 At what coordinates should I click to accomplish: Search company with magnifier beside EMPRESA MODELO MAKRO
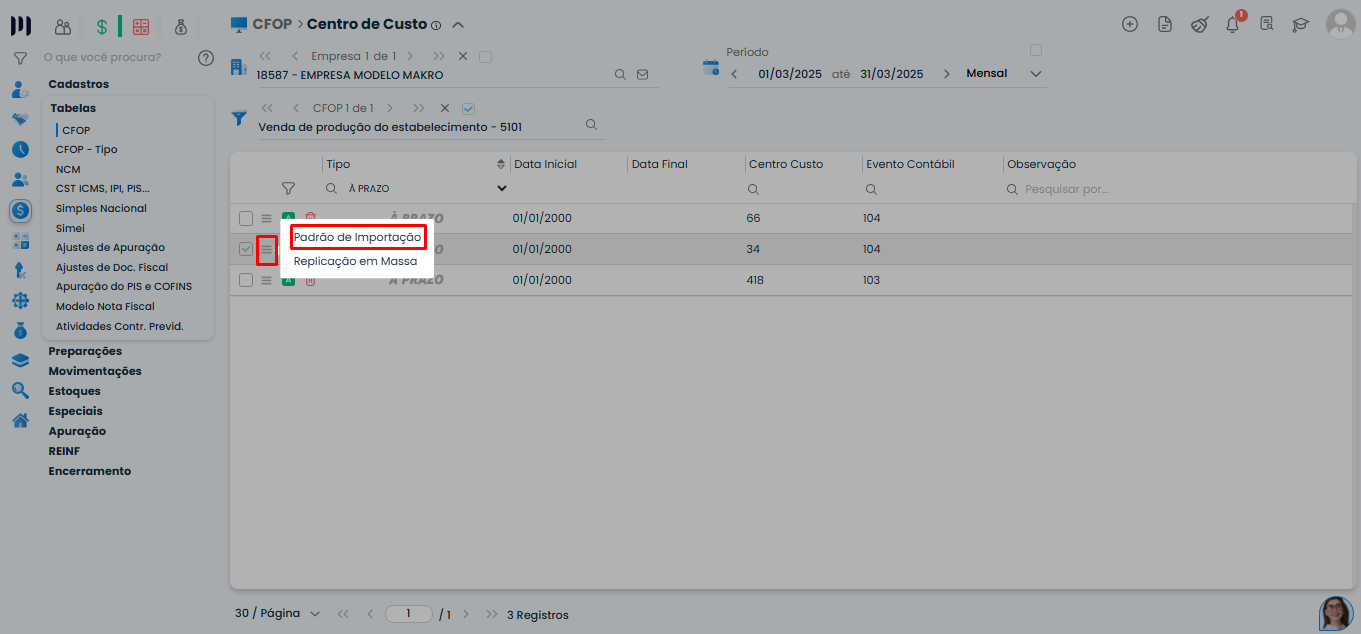pos(620,75)
